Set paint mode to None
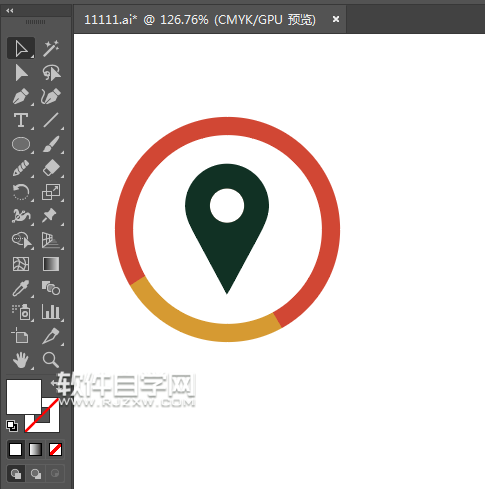485x489 pixels. 55,450
